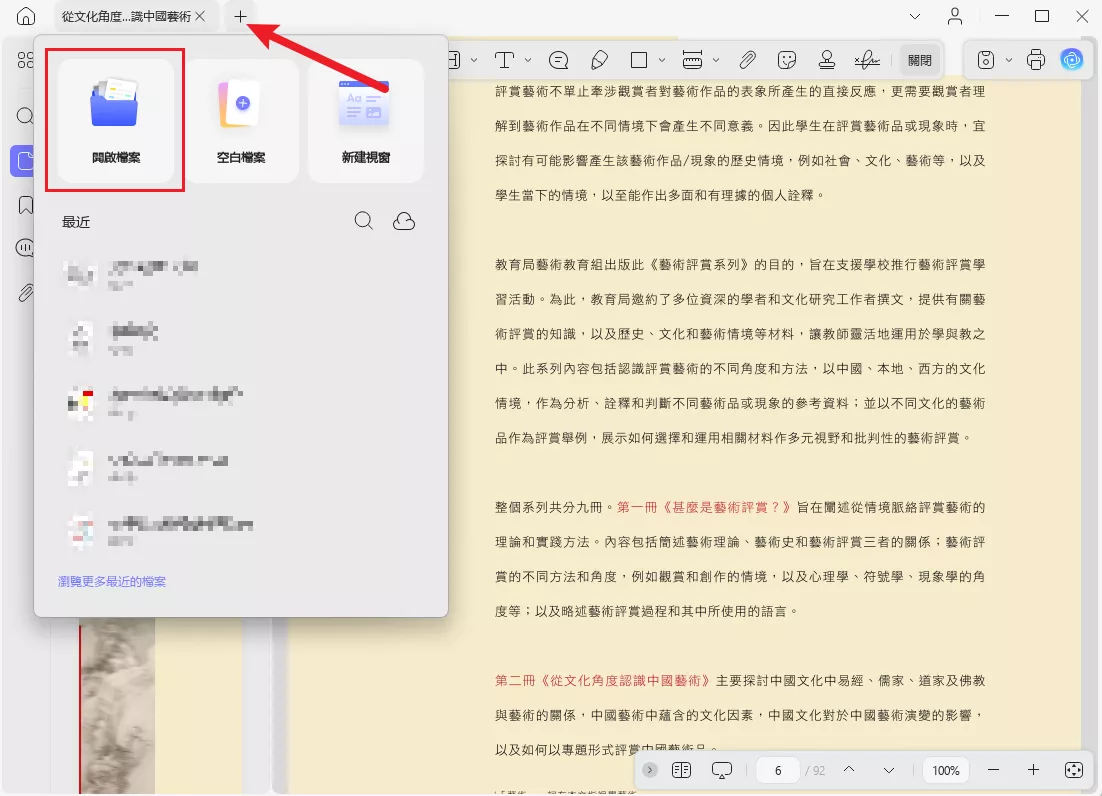Select the measure ruler tool

[x=692, y=60]
